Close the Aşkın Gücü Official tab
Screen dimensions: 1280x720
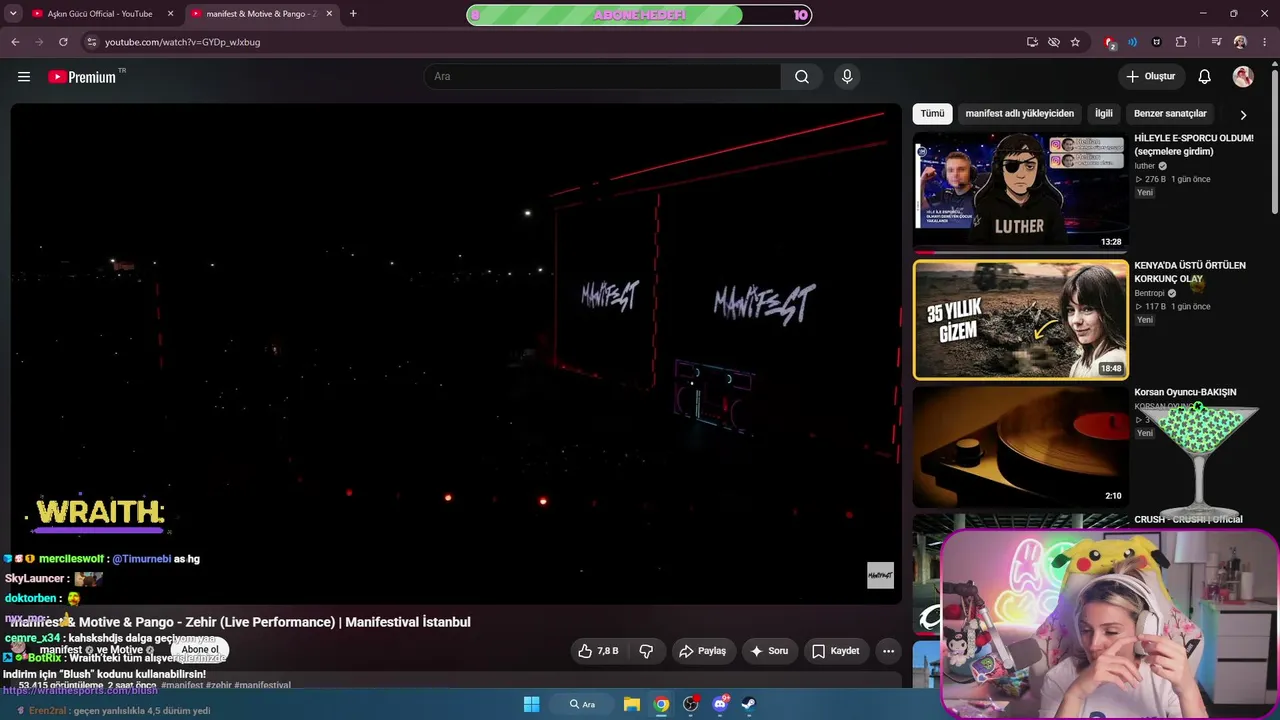tap(170, 14)
